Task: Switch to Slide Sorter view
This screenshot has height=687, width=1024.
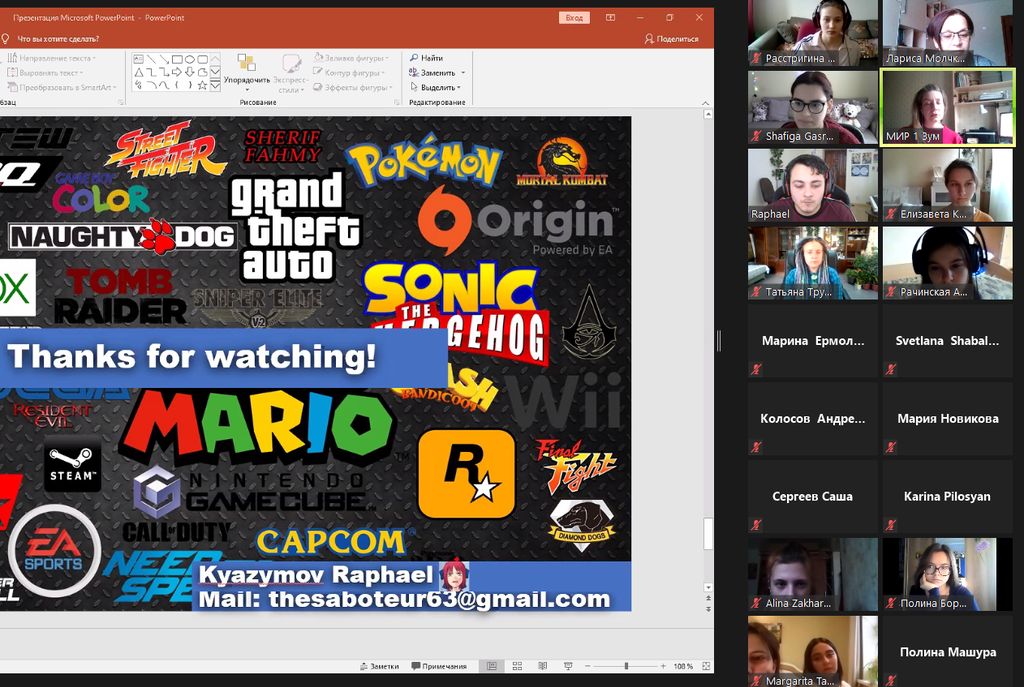Action: pos(517,666)
